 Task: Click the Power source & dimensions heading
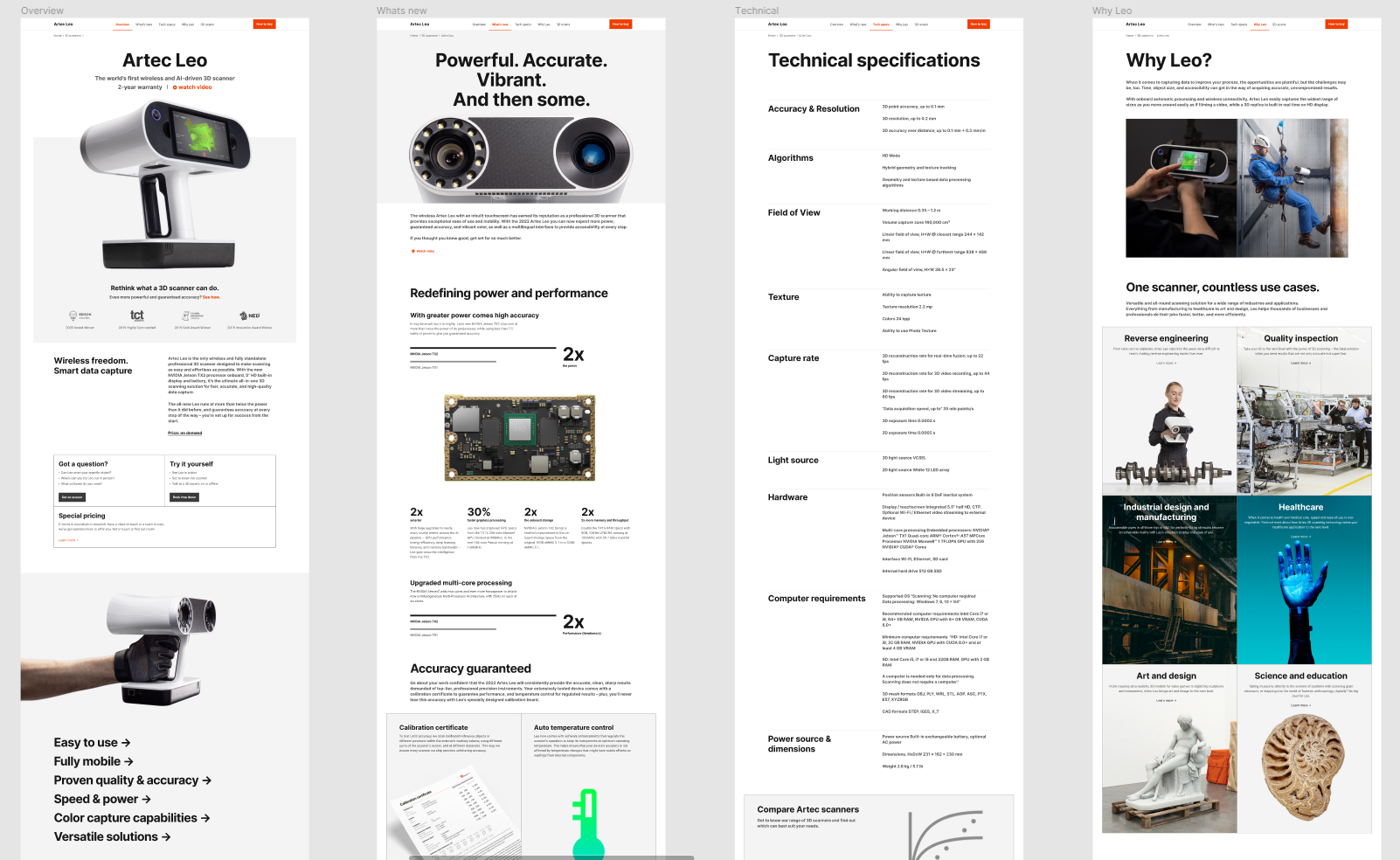[800, 744]
